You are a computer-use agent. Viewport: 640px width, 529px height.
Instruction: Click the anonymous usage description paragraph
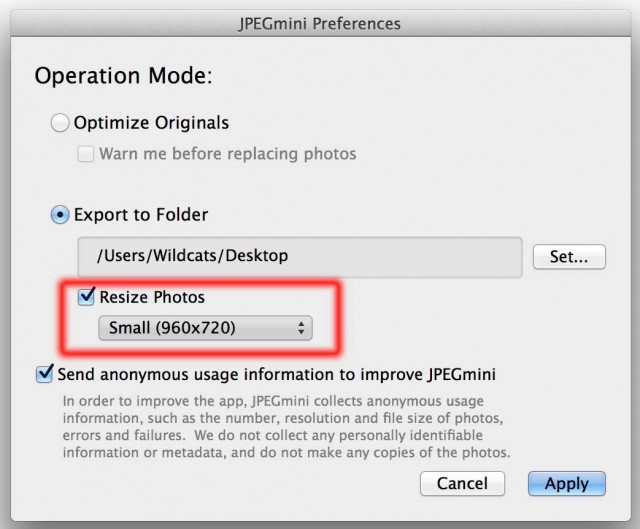(x=286, y=427)
